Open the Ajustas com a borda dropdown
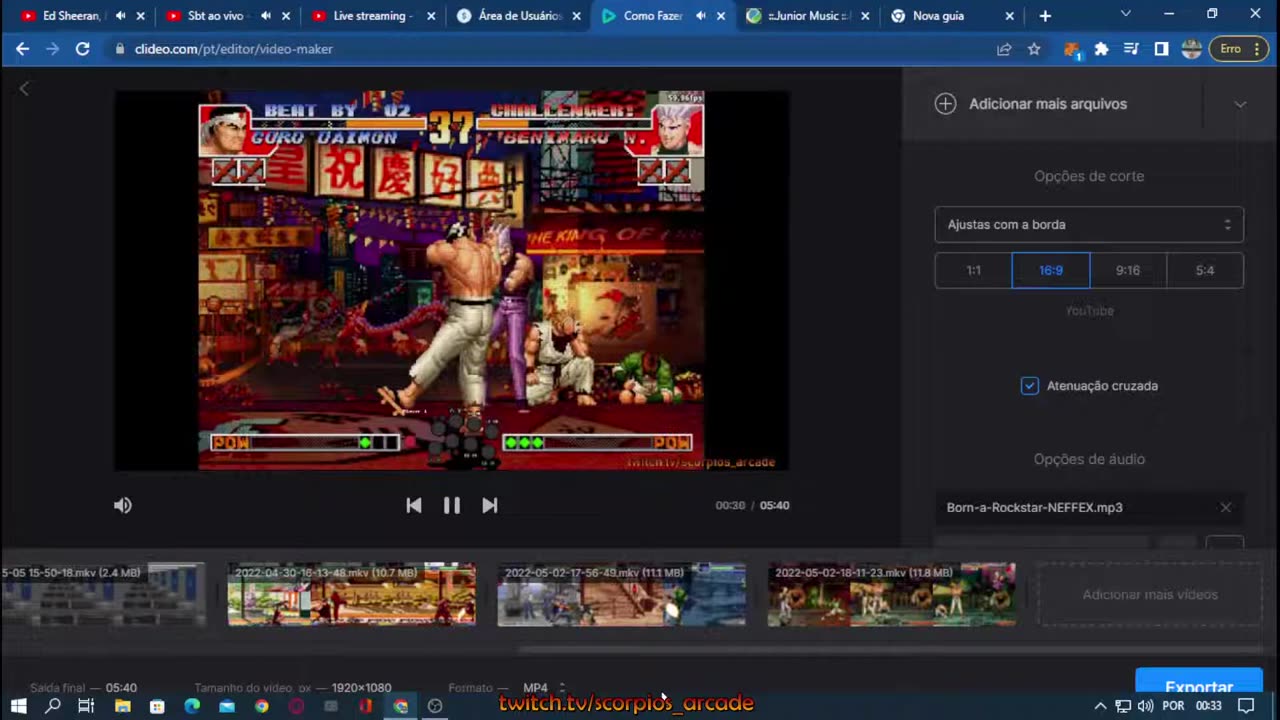The width and height of the screenshot is (1280, 720). tap(1089, 225)
